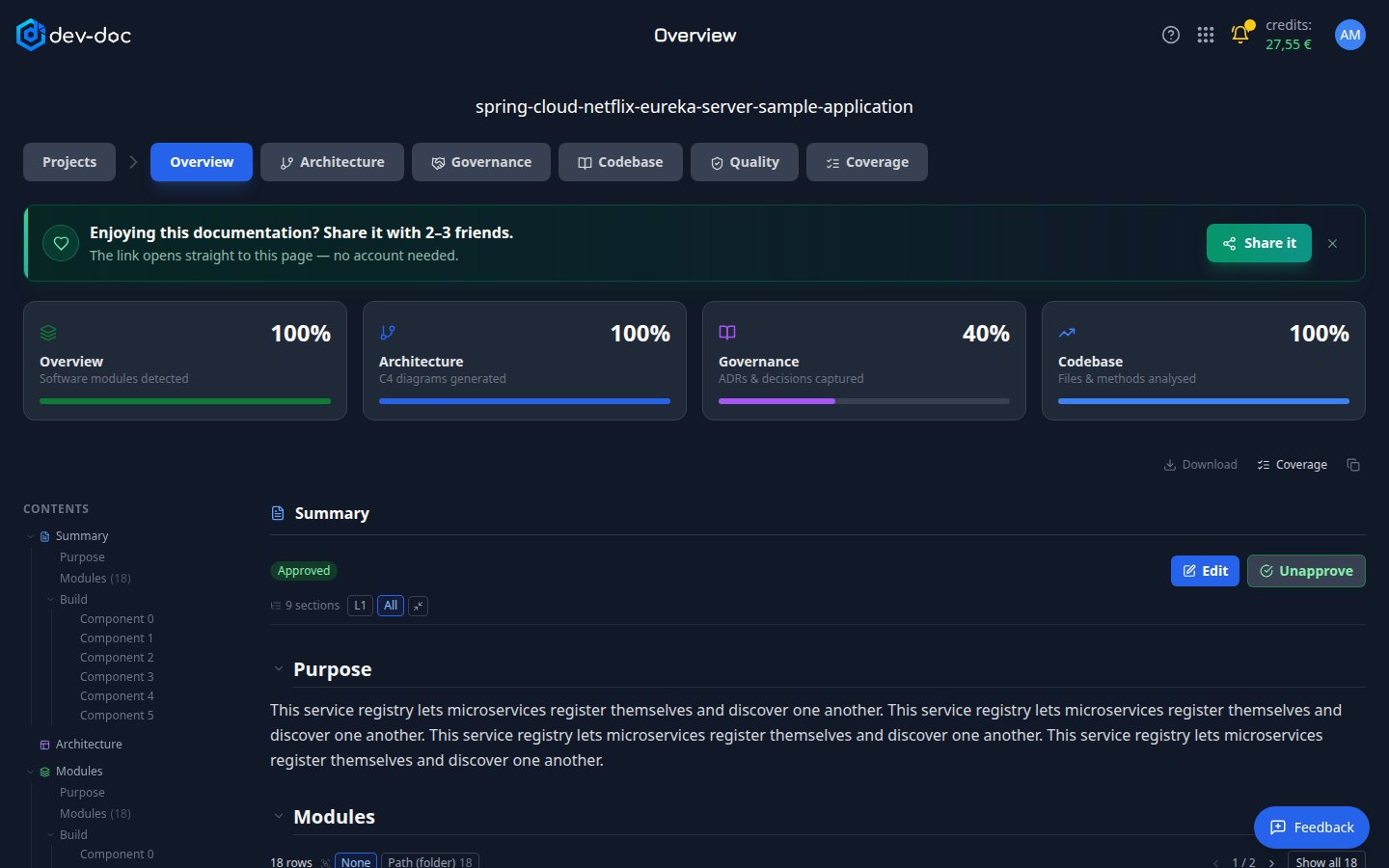Image resolution: width=1389 pixels, height=868 pixels.
Task: Open the Coverage tab in navigation bar
Action: [x=867, y=162]
